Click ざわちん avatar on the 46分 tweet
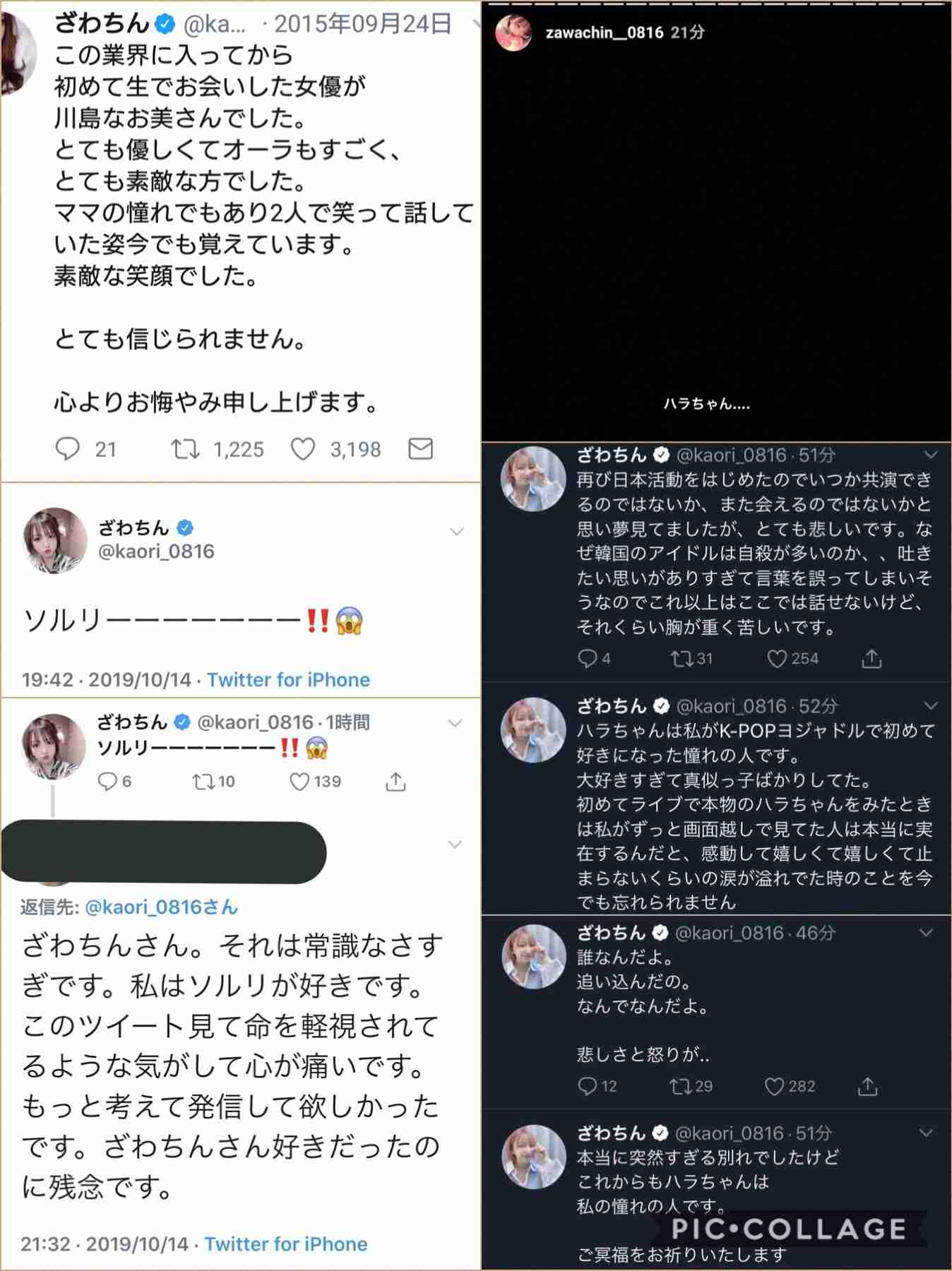The width and height of the screenshot is (952, 1271). tap(534, 957)
